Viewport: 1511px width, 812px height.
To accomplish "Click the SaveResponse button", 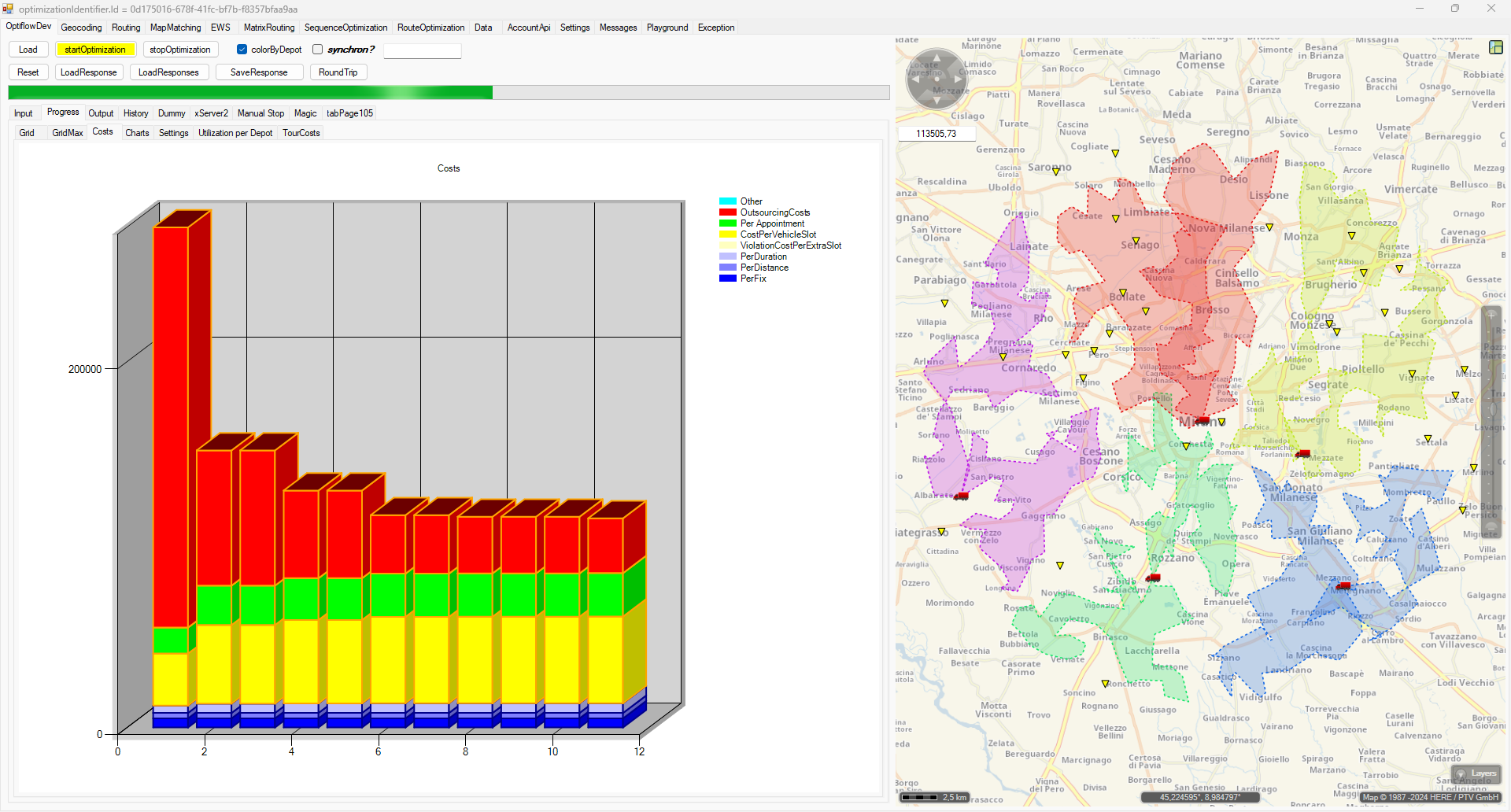I will (x=259, y=72).
